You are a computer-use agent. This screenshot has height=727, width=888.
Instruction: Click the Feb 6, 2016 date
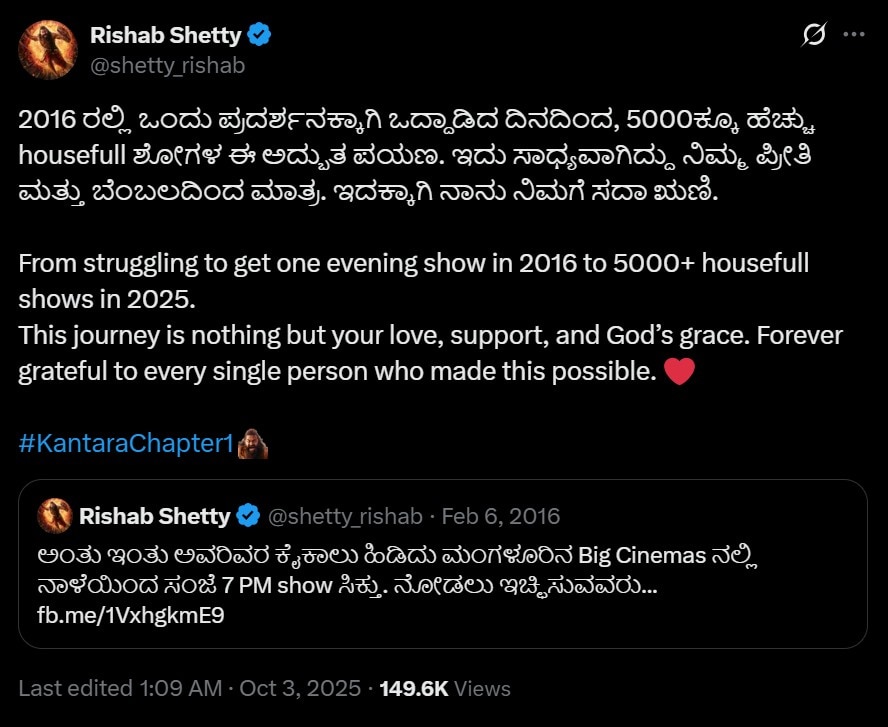501,516
